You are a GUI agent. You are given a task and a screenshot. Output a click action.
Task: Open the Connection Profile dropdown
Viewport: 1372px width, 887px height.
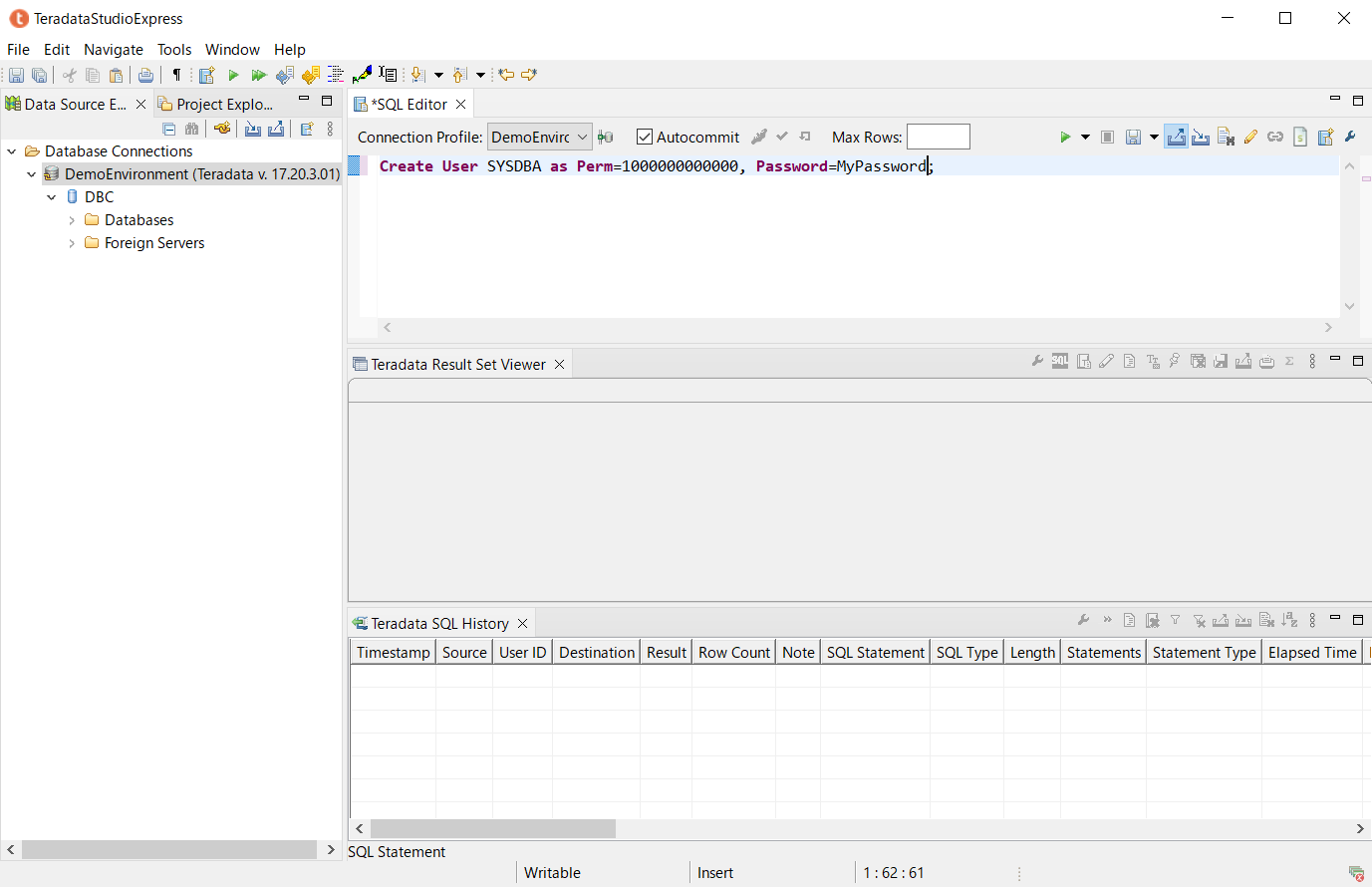[583, 137]
